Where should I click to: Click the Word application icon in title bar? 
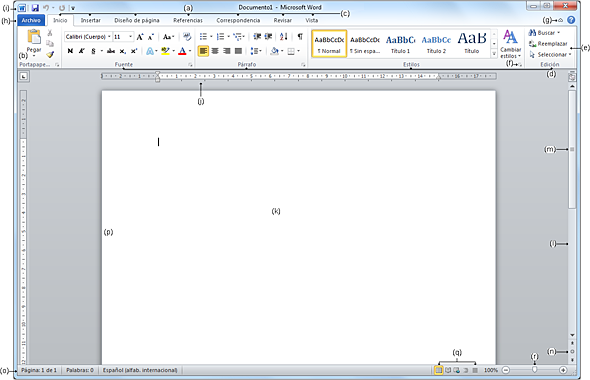pyautogui.click(x=22, y=8)
